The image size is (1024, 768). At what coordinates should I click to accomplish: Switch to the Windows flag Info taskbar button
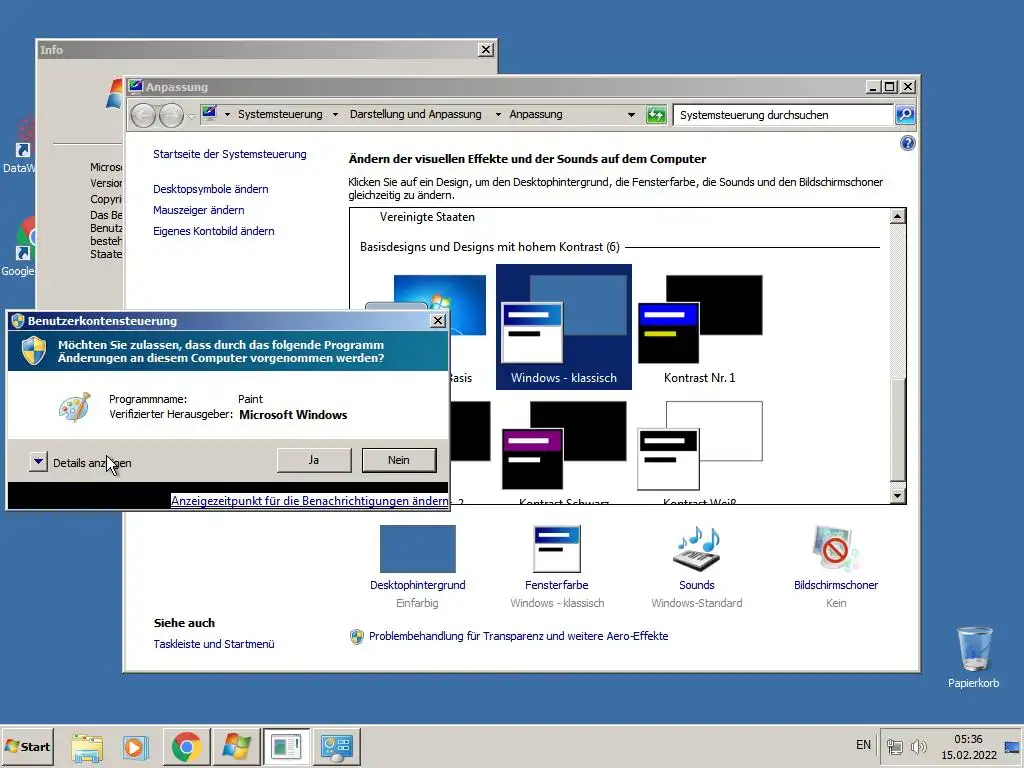tap(236, 747)
